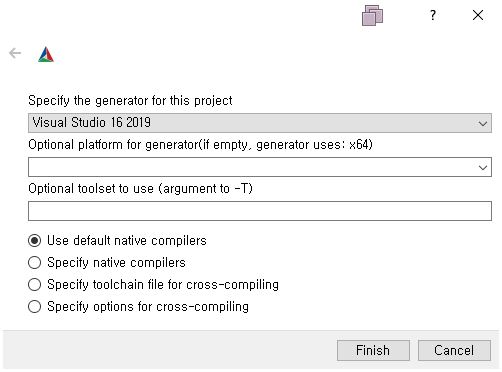The height and width of the screenshot is (372, 502).
Task: Click the 'Optional toolset to use' label
Action: (140, 189)
